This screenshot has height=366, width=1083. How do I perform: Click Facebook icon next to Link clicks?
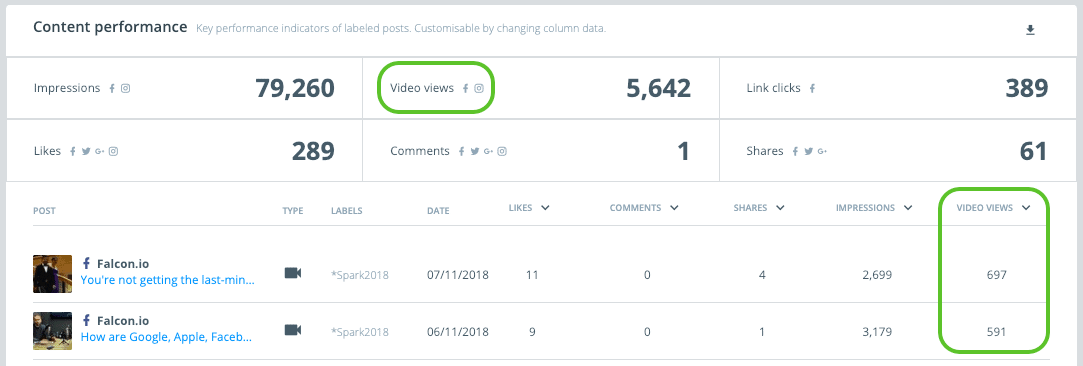pyautogui.click(x=812, y=88)
